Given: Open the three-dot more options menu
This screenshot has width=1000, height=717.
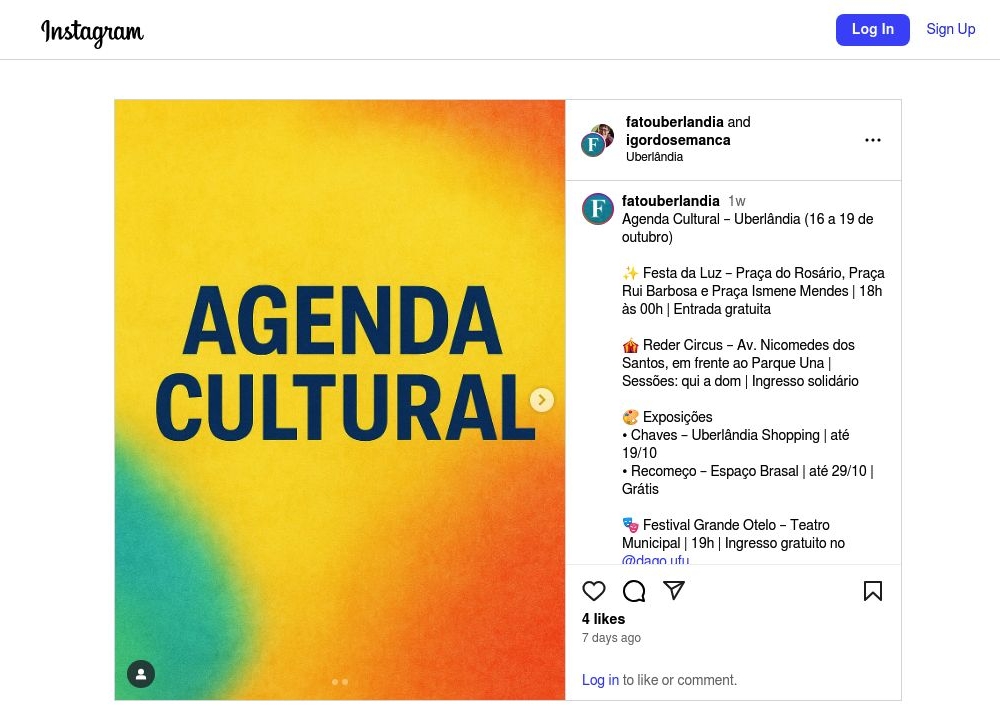Looking at the screenshot, I should pyautogui.click(x=872, y=140).
